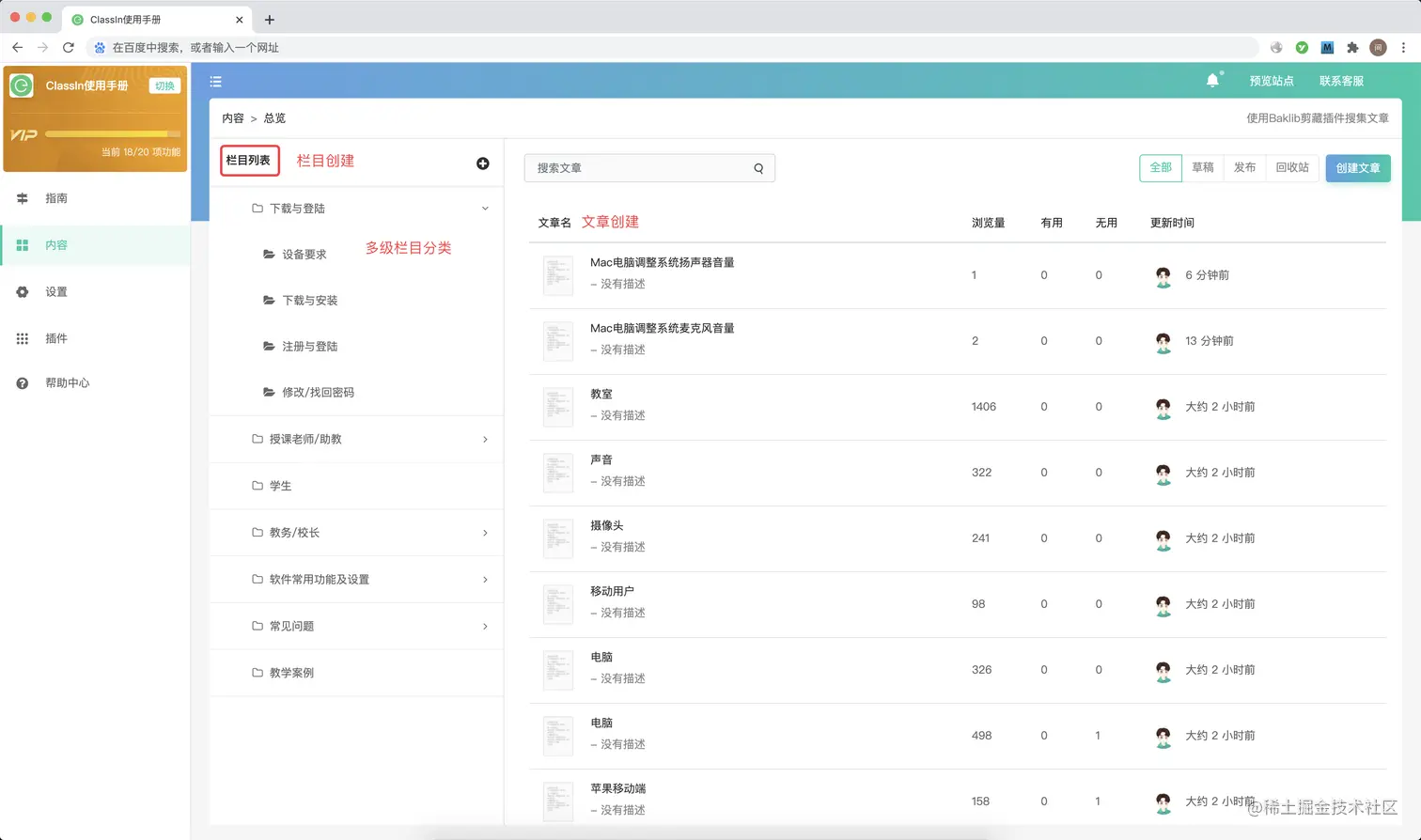Reload the browser page

click(x=68, y=47)
